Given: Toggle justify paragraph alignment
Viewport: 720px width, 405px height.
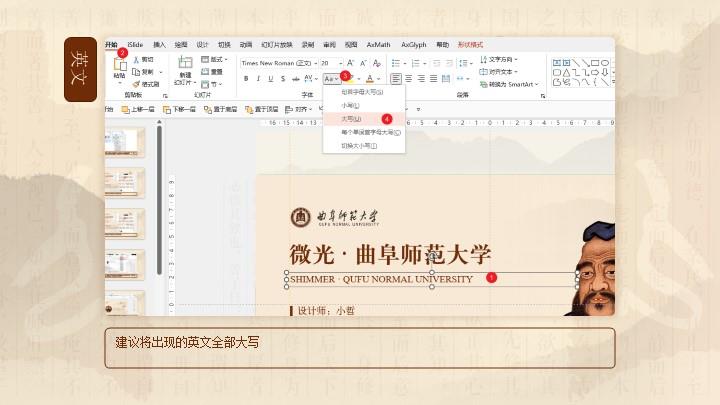Looking at the screenshot, I should click(x=433, y=79).
